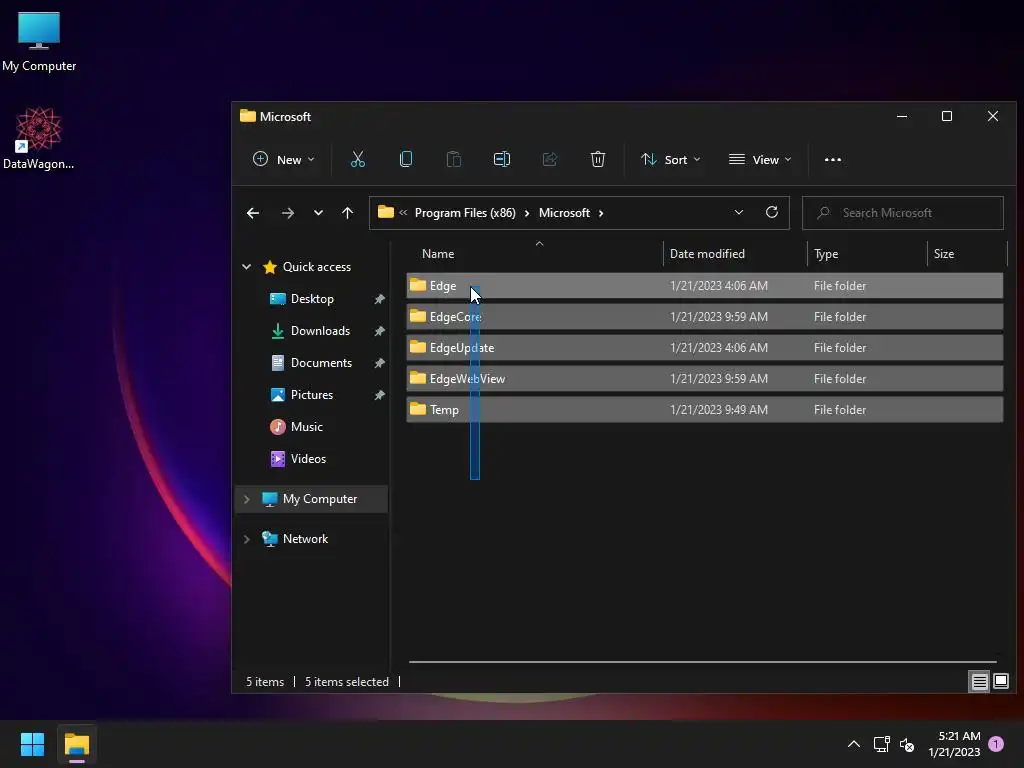The height and width of the screenshot is (768, 1024).
Task: Select the EdgeUpdate folder row
Action: [x=705, y=347]
